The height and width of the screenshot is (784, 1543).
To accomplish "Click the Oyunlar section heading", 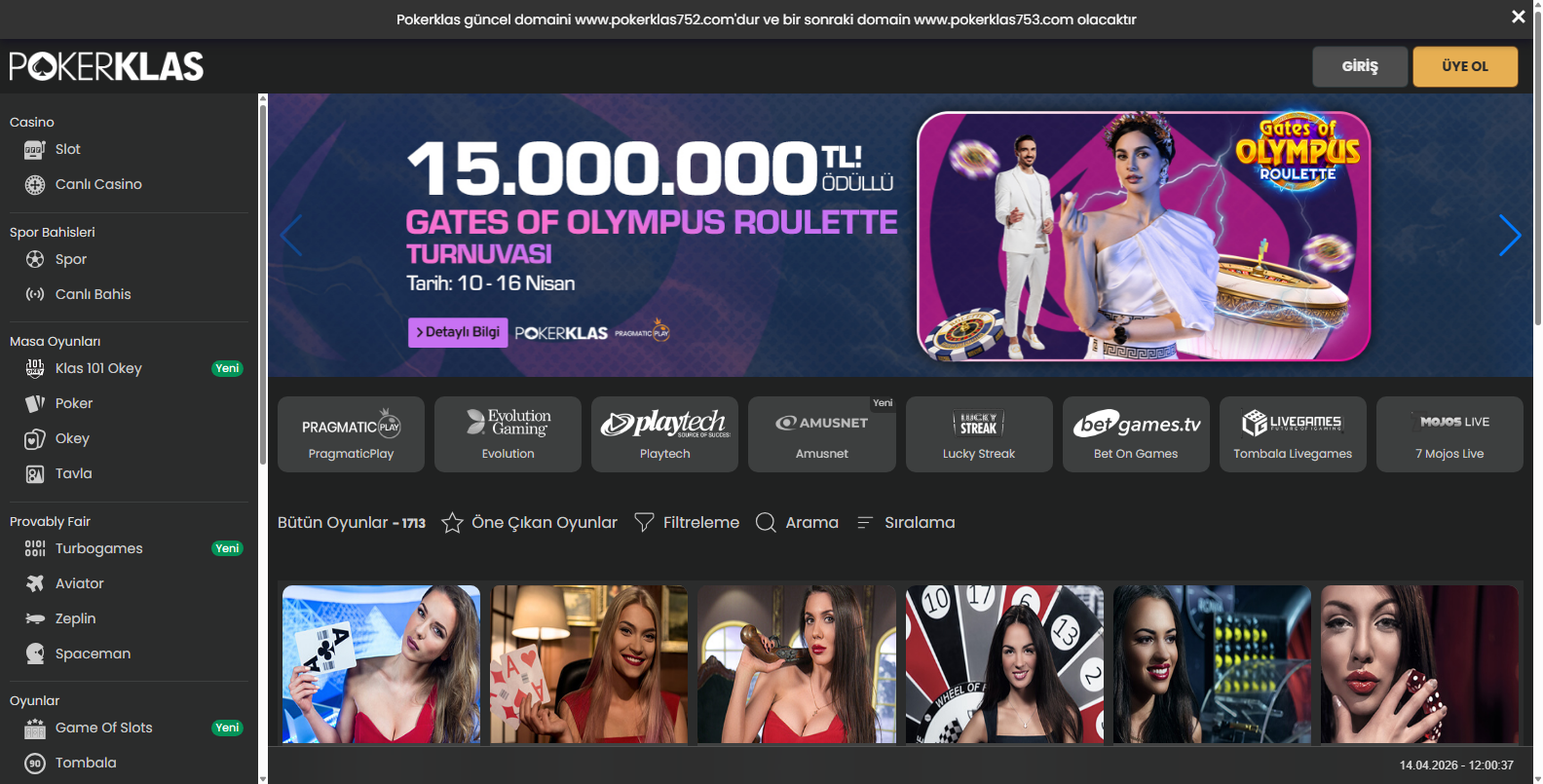I will [35, 700].
